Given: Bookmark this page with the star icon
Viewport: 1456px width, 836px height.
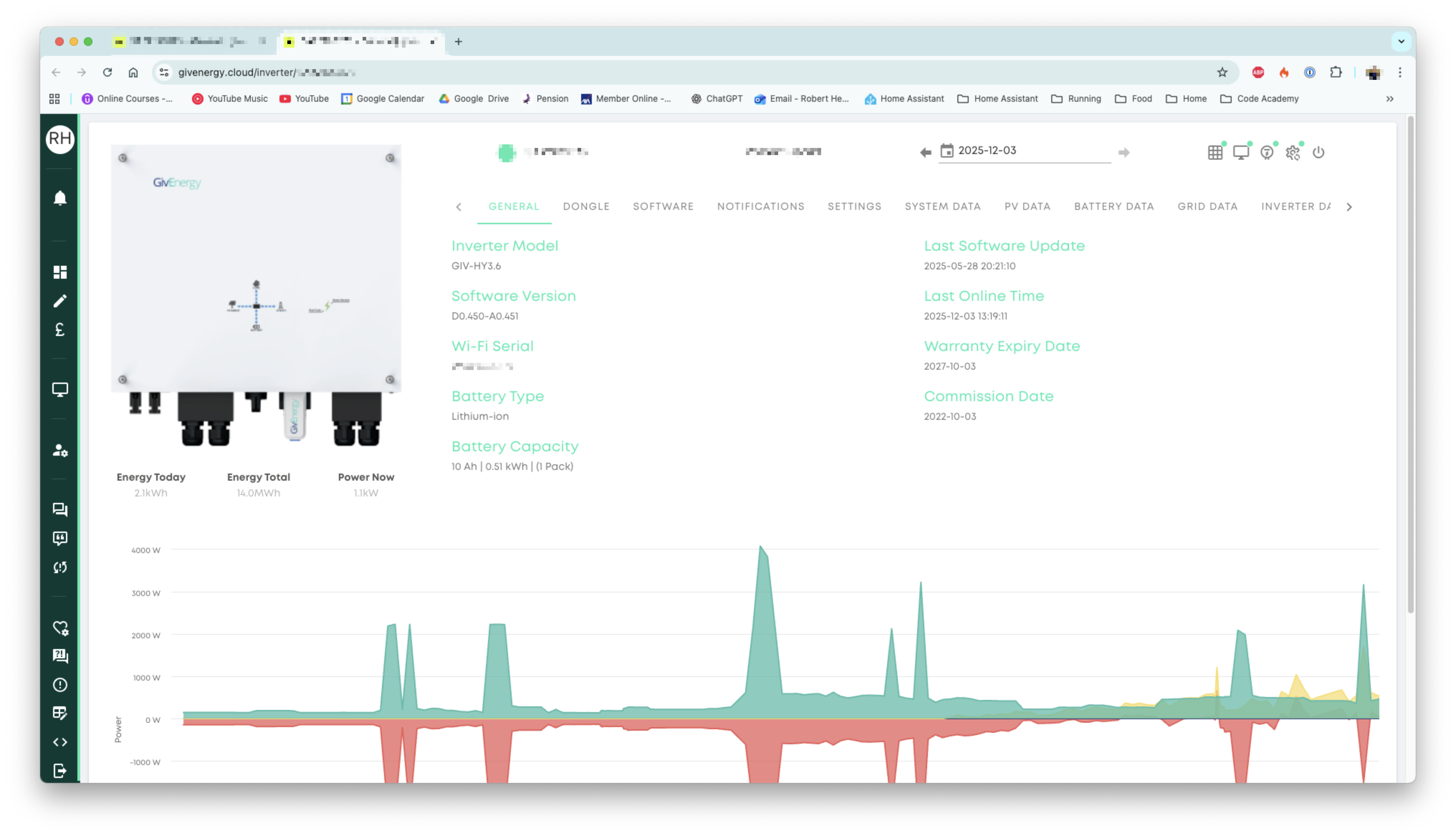Looking at the screenshot, I should [x=1222, y=72].
